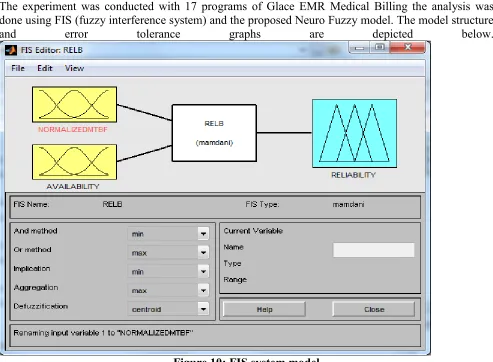Click the AVAILABILITY label text
493x362 pixels.
coord(73,187)
